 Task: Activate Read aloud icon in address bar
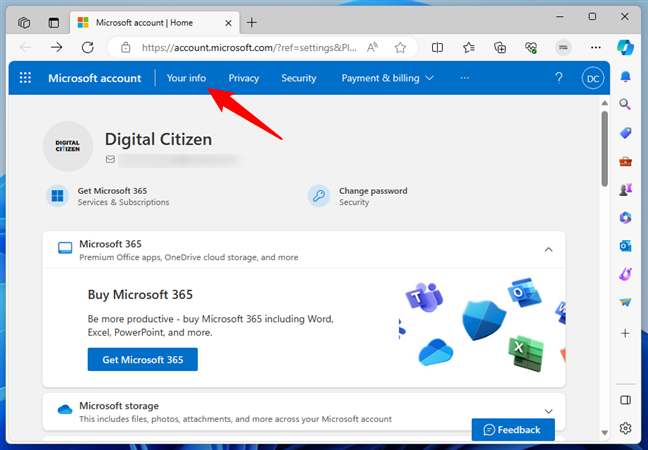372,48
